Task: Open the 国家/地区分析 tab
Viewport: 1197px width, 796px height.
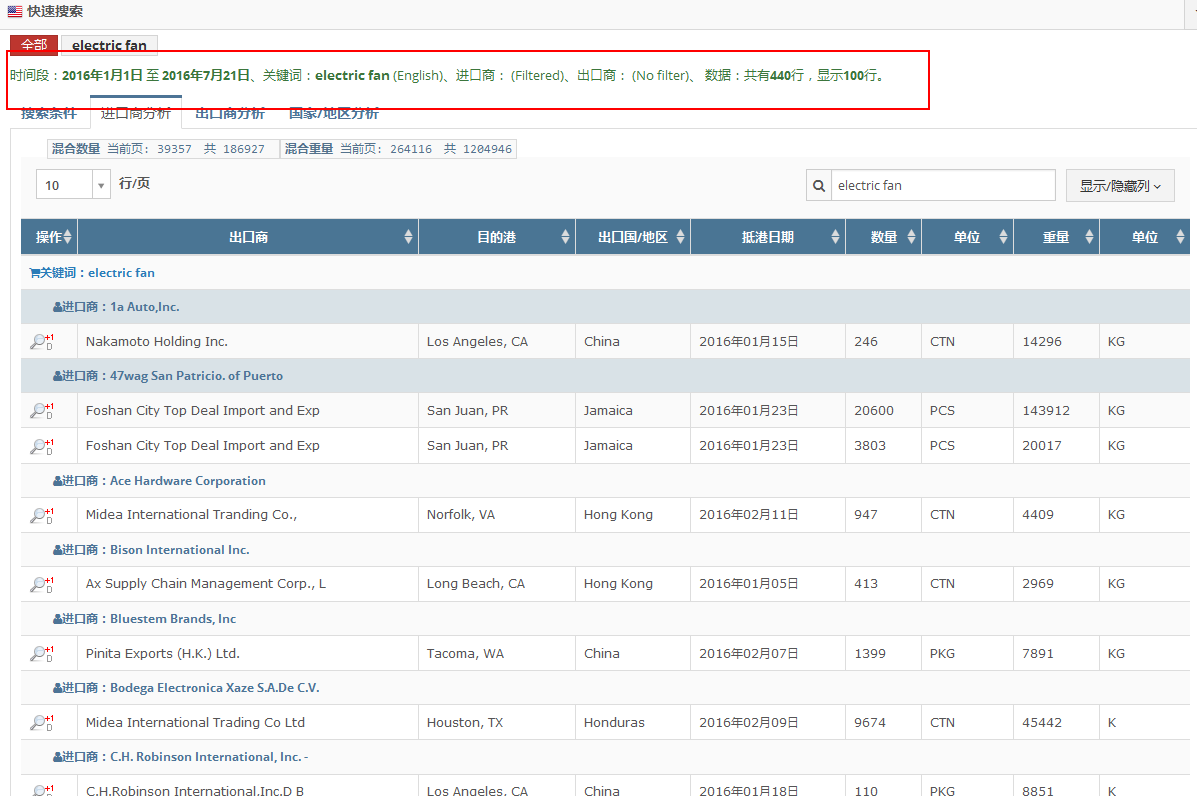Action: click(333, 114)
